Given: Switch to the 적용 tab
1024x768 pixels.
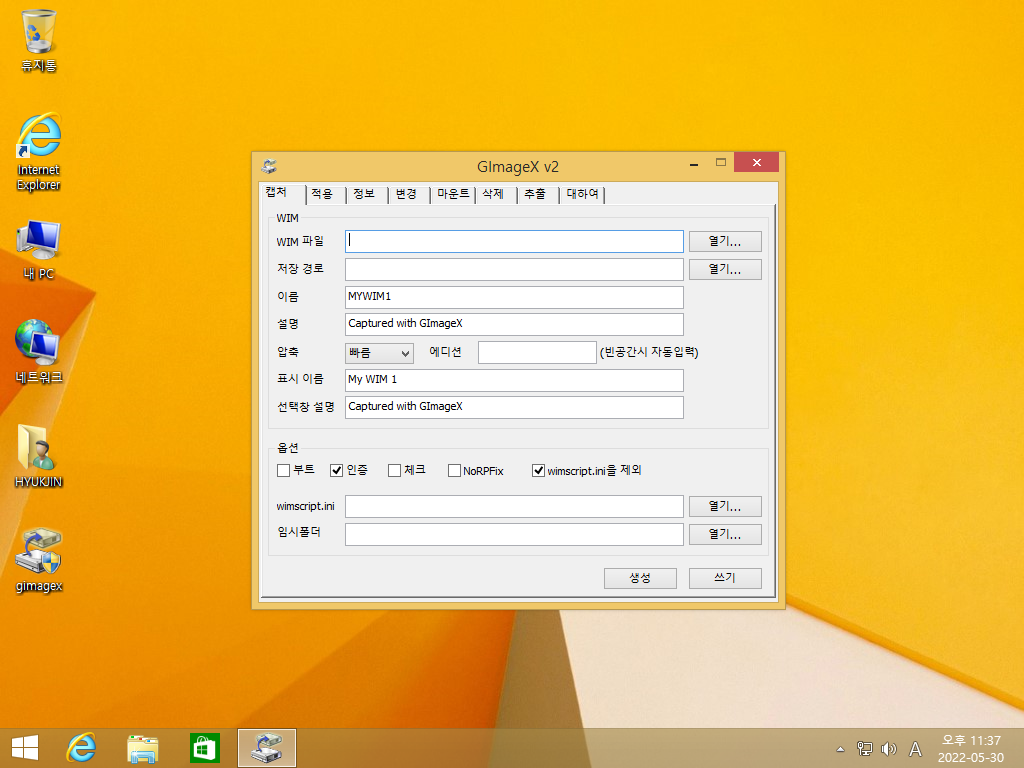Looking at the screenshot, I should [x=323, y=194].
